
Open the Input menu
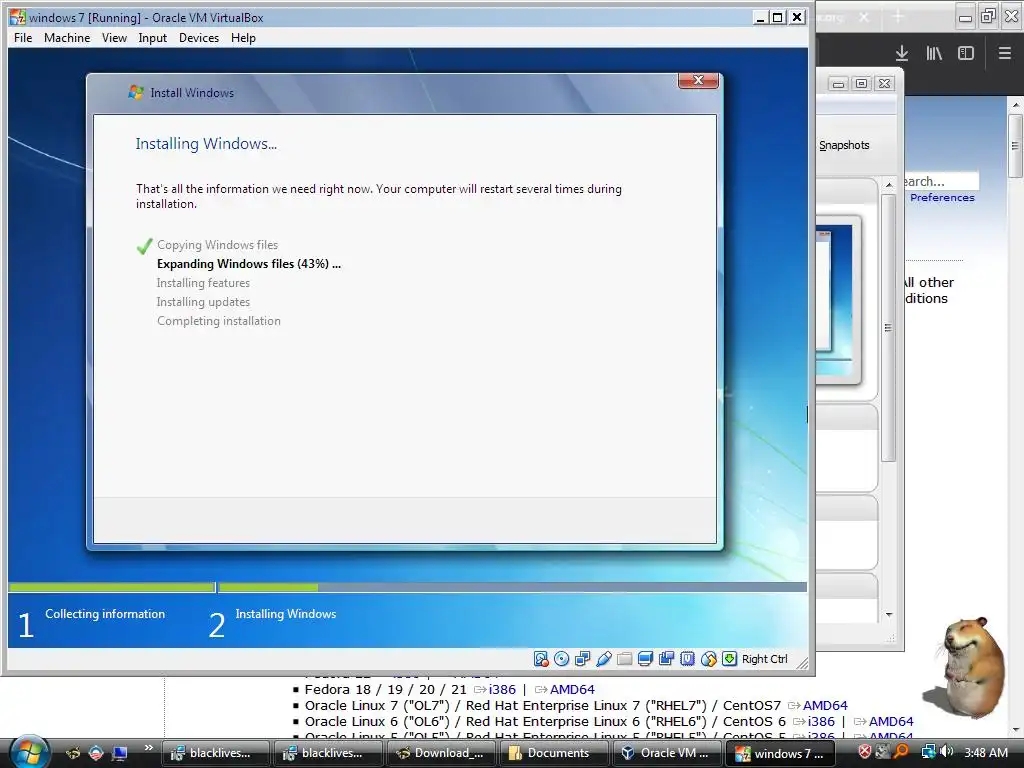[153, 38]
